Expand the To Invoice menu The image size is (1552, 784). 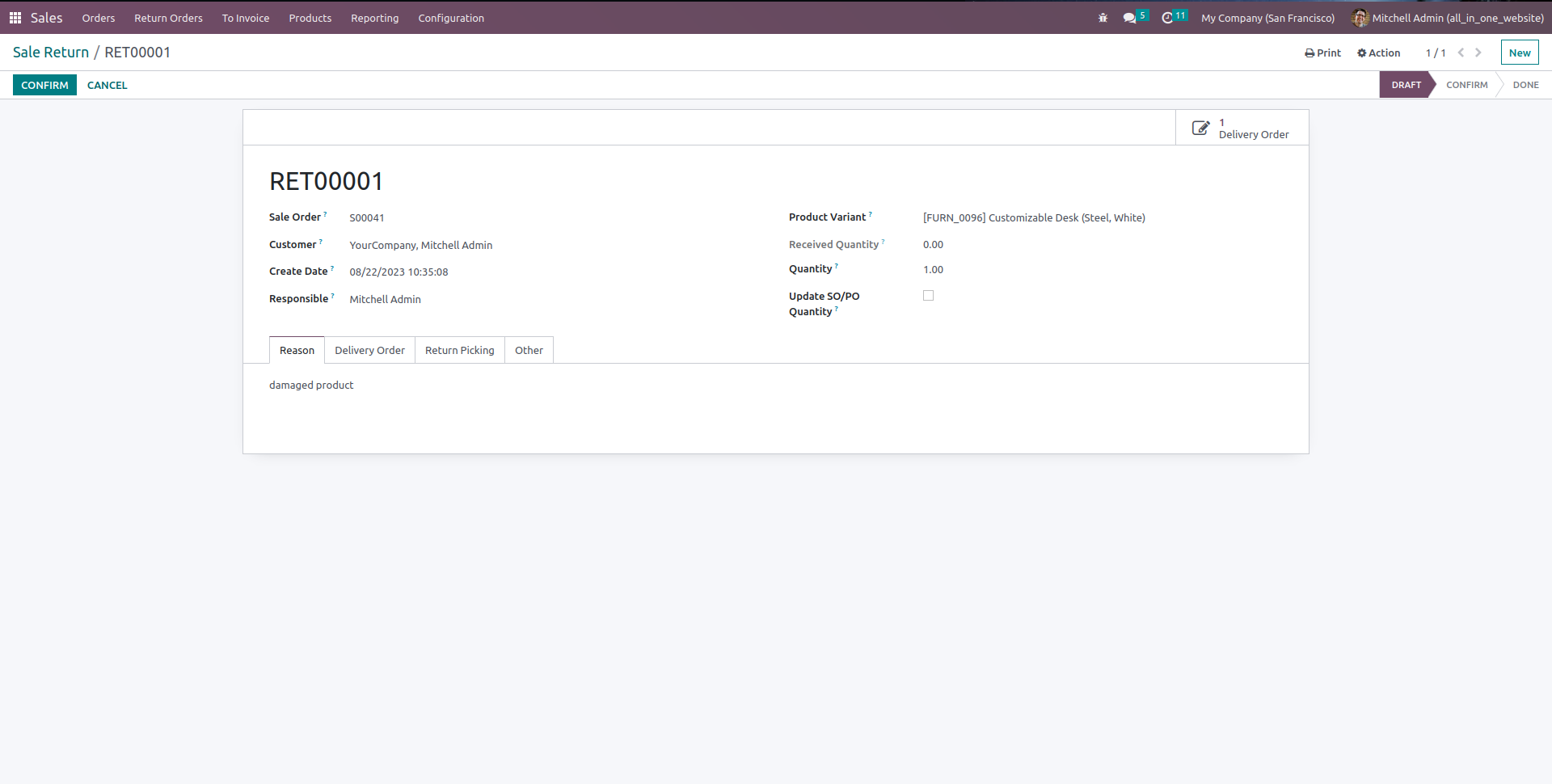(x=246, y=18)
